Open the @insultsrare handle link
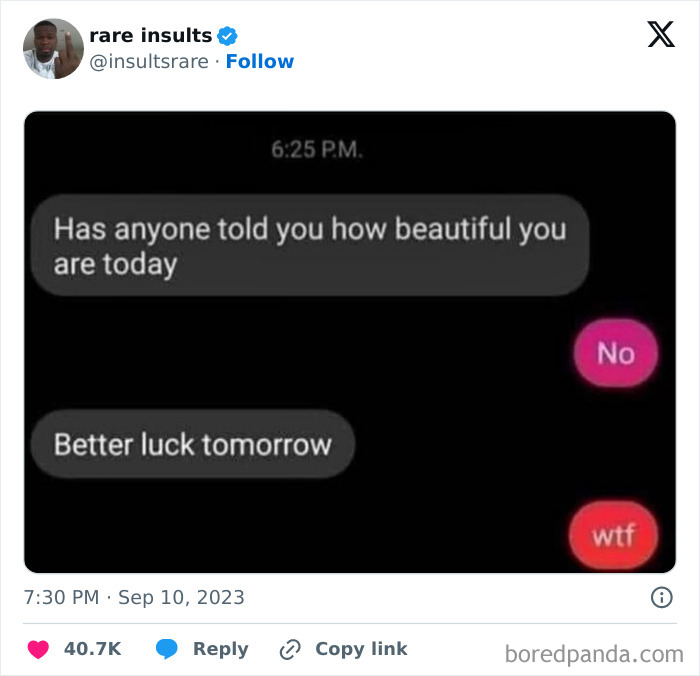The height and width of the screenshot is (676, 700). (x=151, y=62)
